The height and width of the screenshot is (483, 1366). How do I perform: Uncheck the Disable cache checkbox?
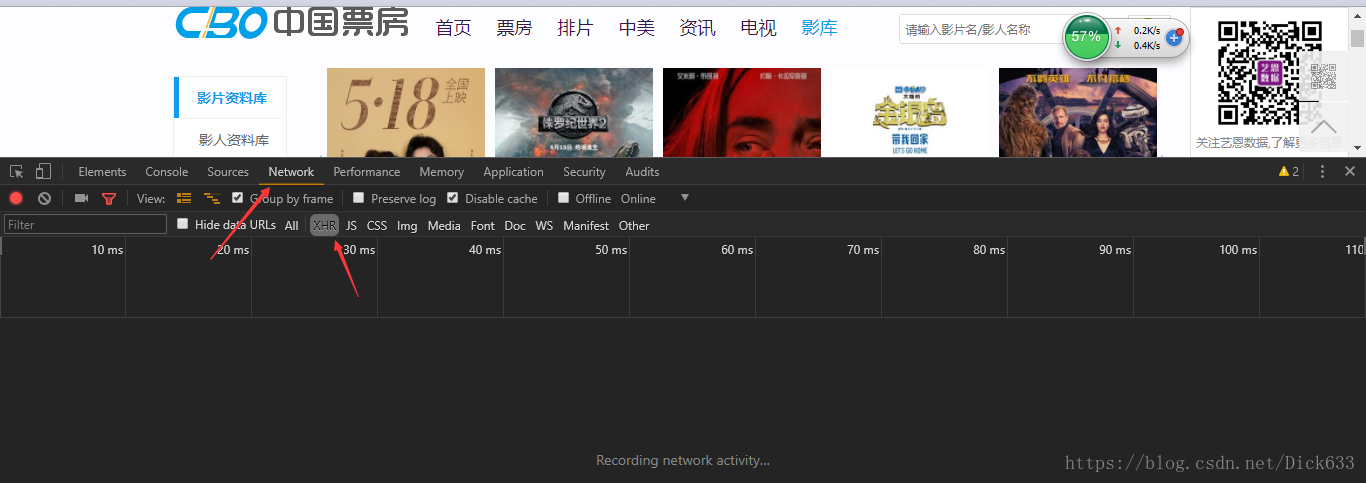pyautogui.click(x=453, y=198)
